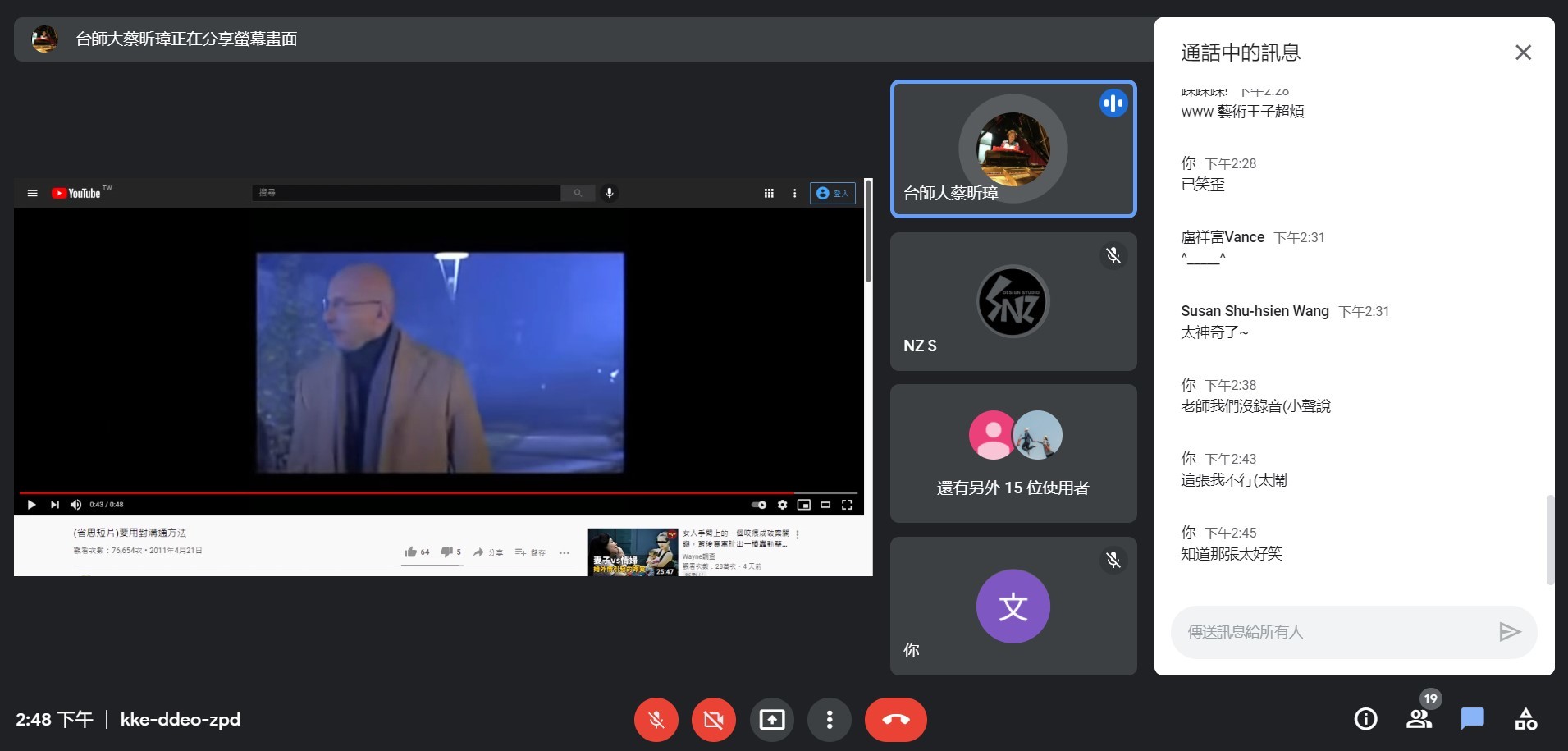Close the in-call messages panel
1568x751 pixels.
click(1523, 53)
